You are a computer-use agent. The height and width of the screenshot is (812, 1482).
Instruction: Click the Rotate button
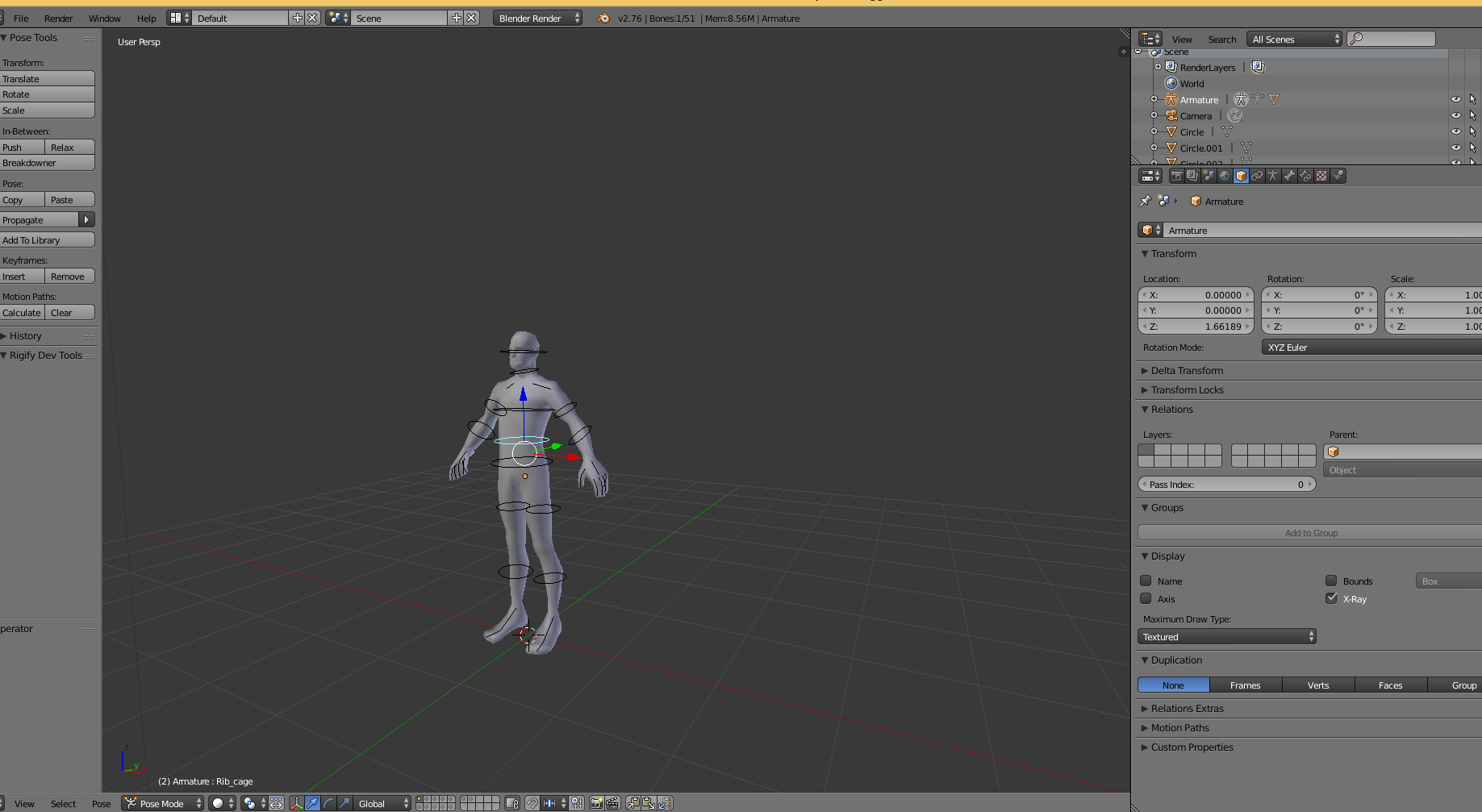point(48,94)
